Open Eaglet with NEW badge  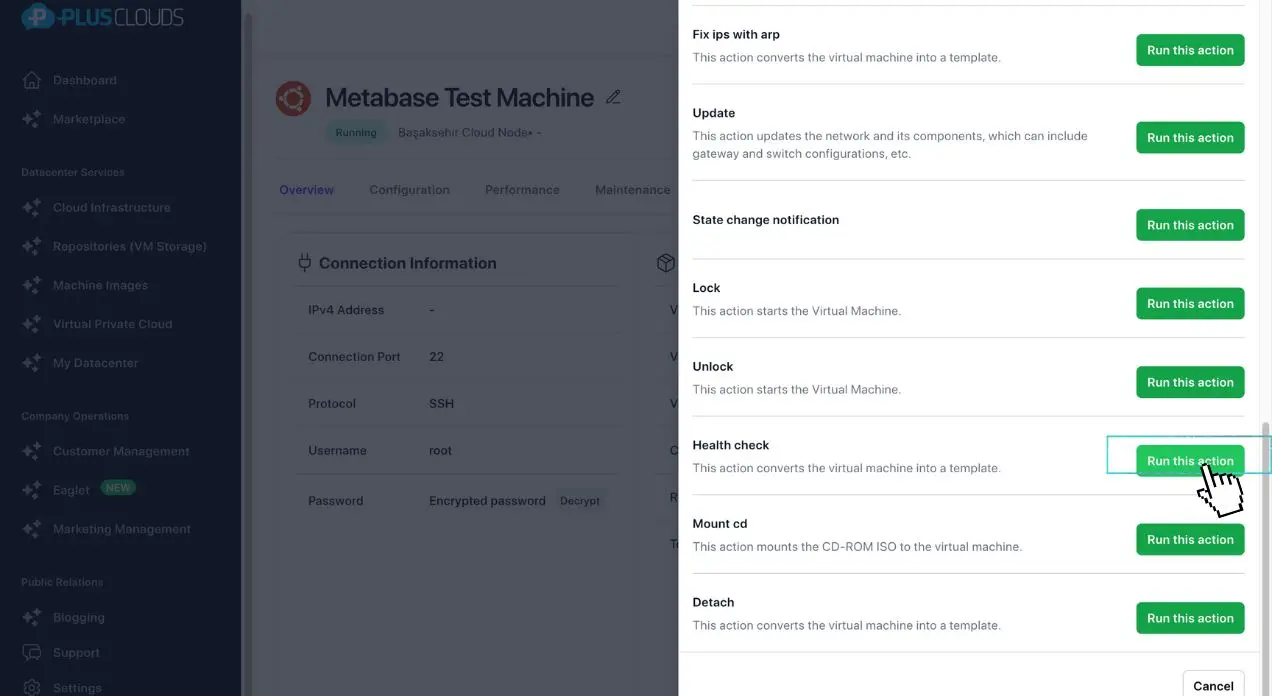pos(72,490)
